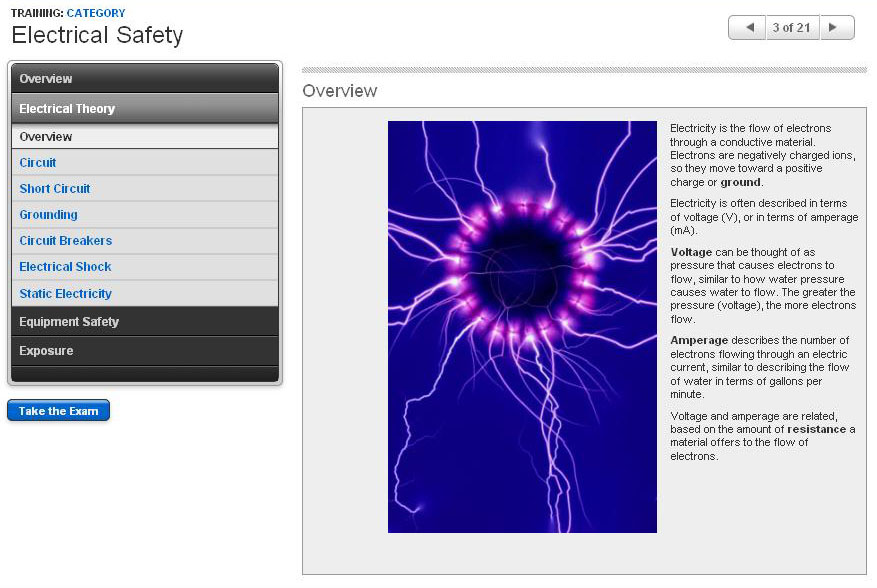Collapse the Electrical Theory section header

click(x=145, y=108)
